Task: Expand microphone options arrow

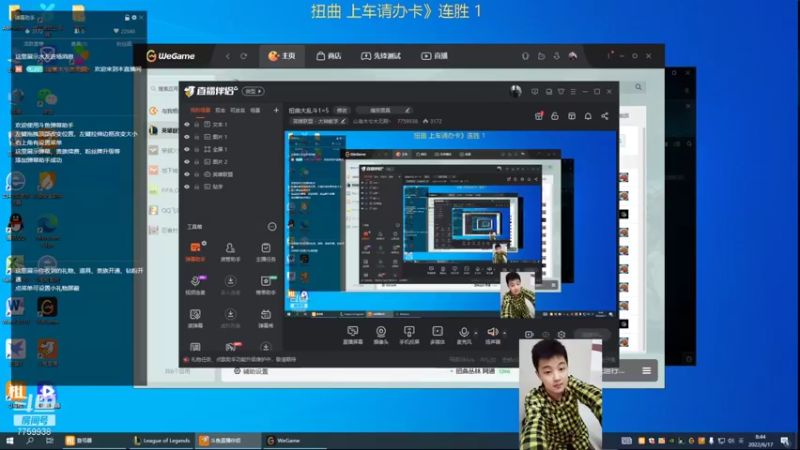Action: click(476, 333)
